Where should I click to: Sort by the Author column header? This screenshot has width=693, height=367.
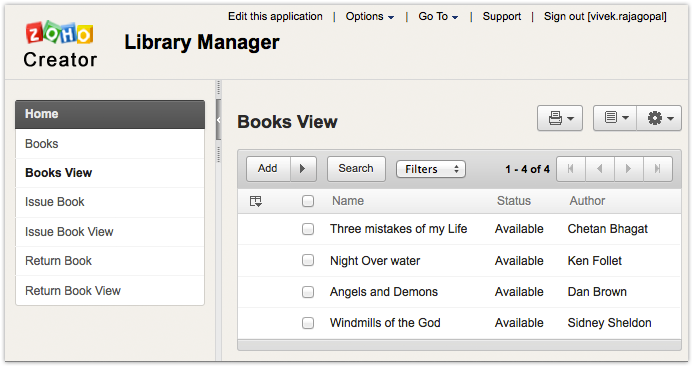pos(587,201)
